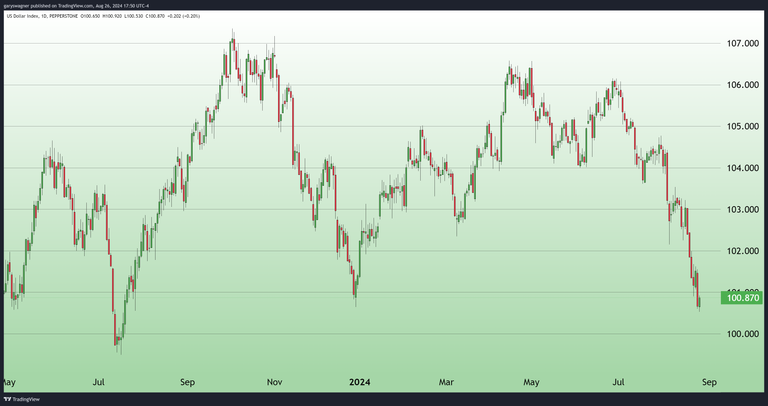768x406 pixels.
Task: Click the 106.000 price axis label
Action: coord(740,85)
